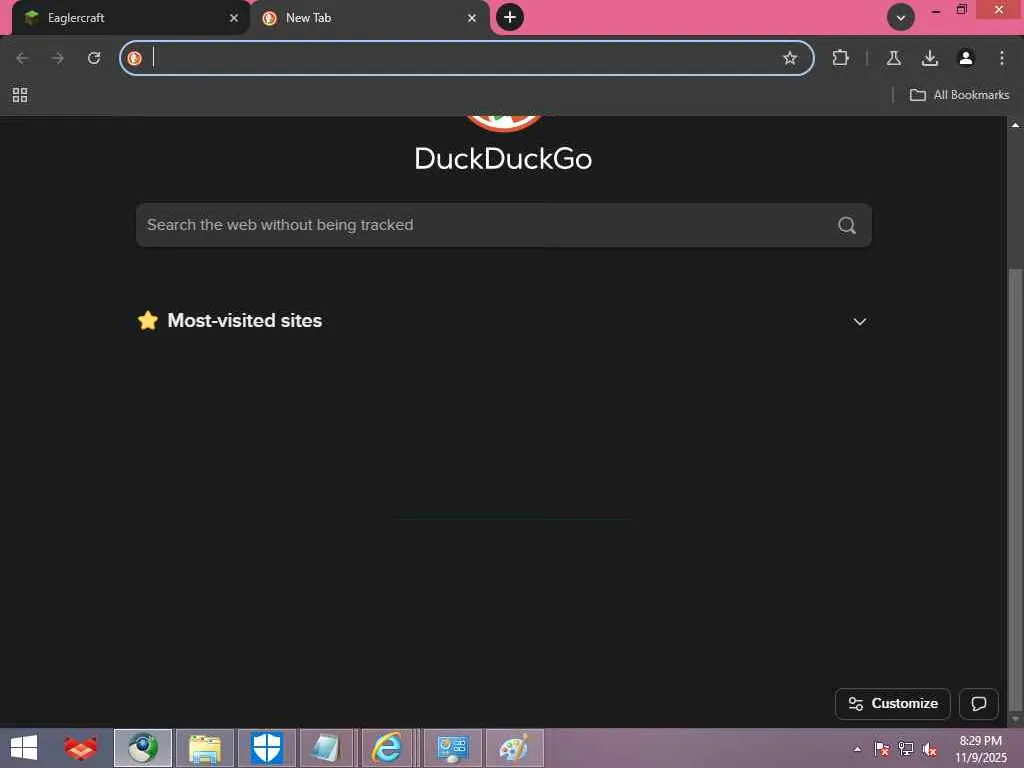Focus the browser address bar
The image size is (1024, 768).
click(466, 58)
